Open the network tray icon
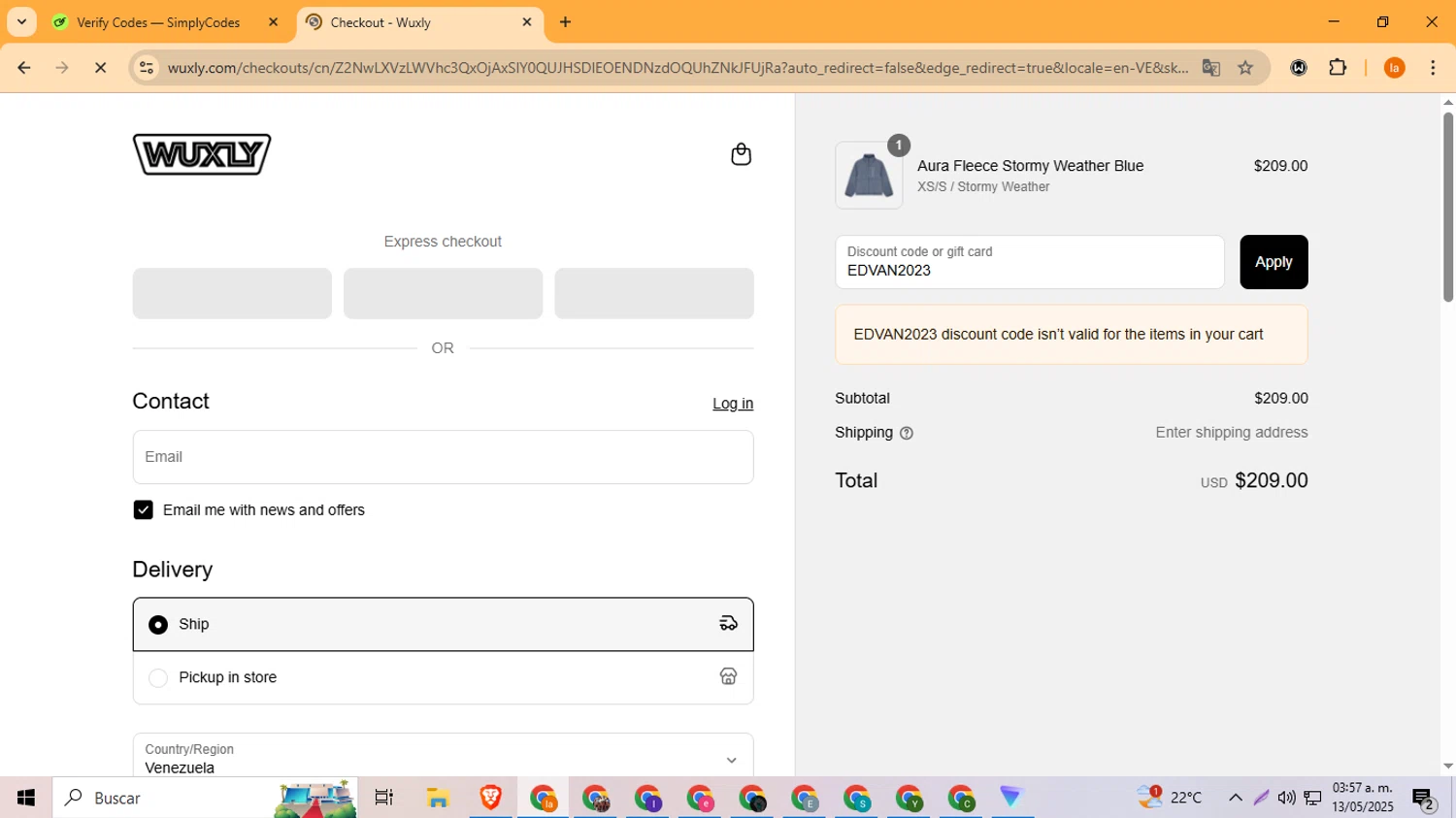The height and width of the screenshot is (818, 1456). point(1312,798)
